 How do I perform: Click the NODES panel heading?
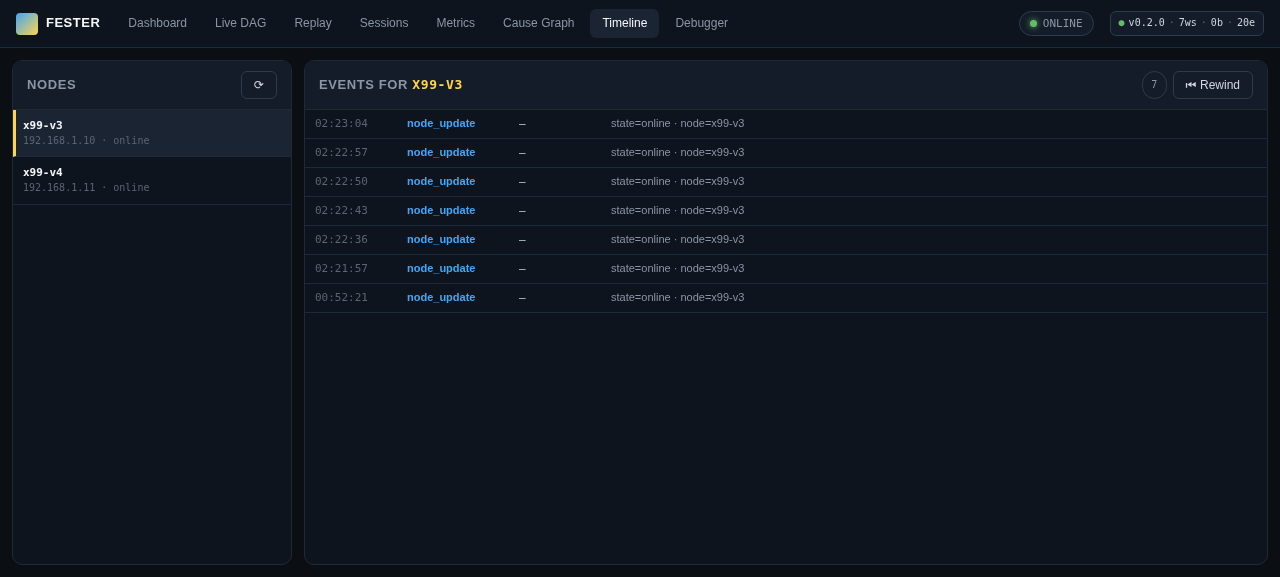[51, 85]
